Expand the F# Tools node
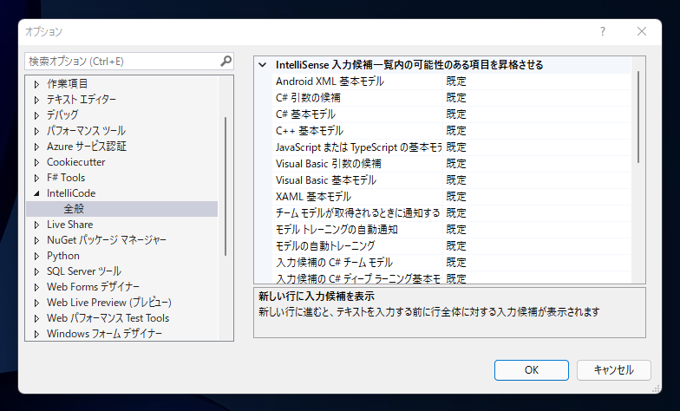 [x=37, y=177]
